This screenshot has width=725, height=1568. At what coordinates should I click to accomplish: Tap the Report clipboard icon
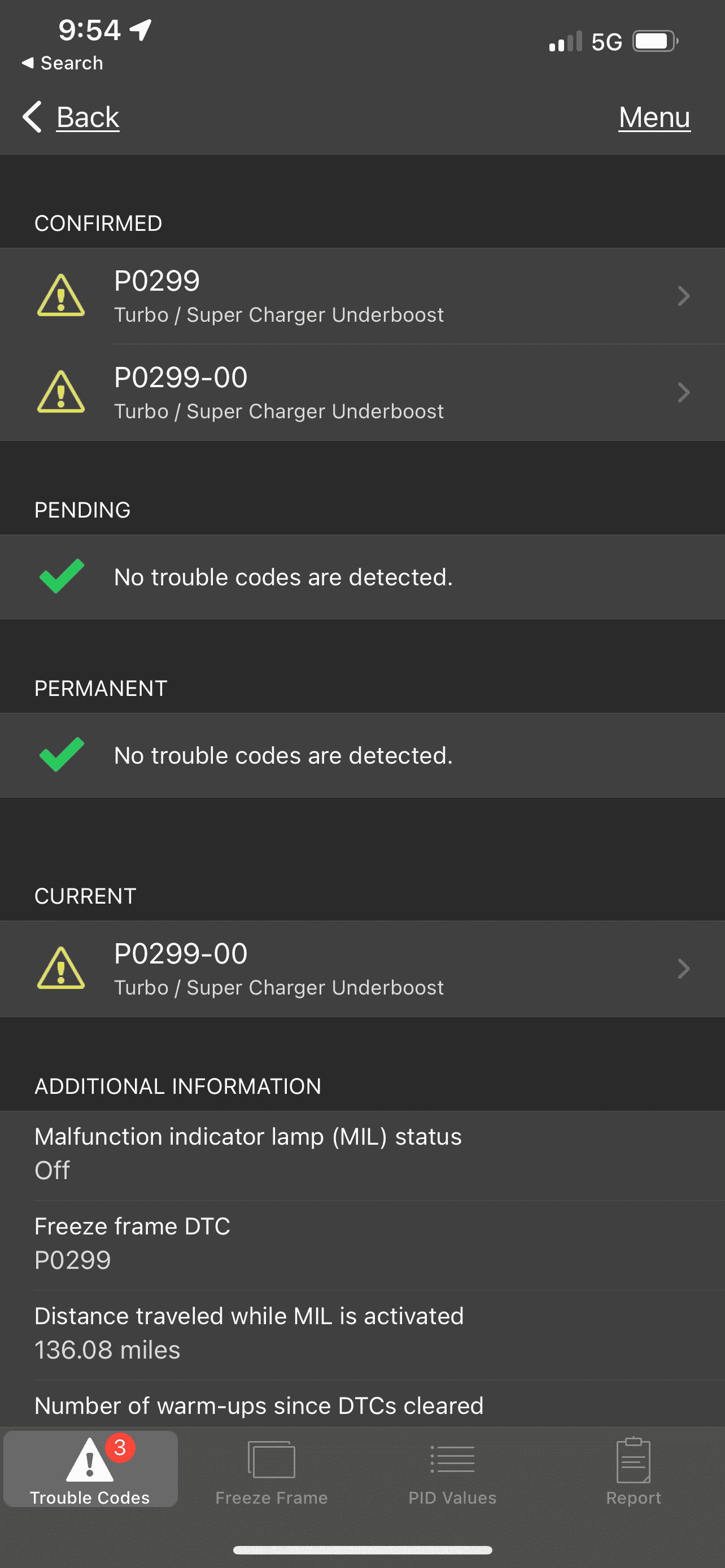pos(633,1460)
